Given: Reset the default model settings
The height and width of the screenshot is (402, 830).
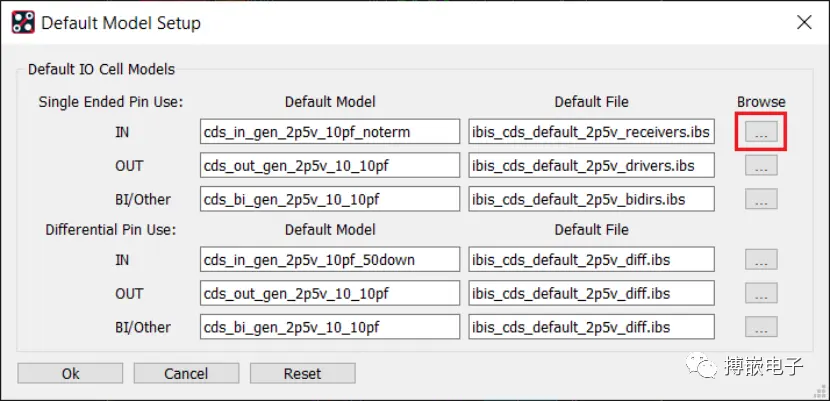Looking at the screenshot, I should pyautogui.click(x=303, y=373).
